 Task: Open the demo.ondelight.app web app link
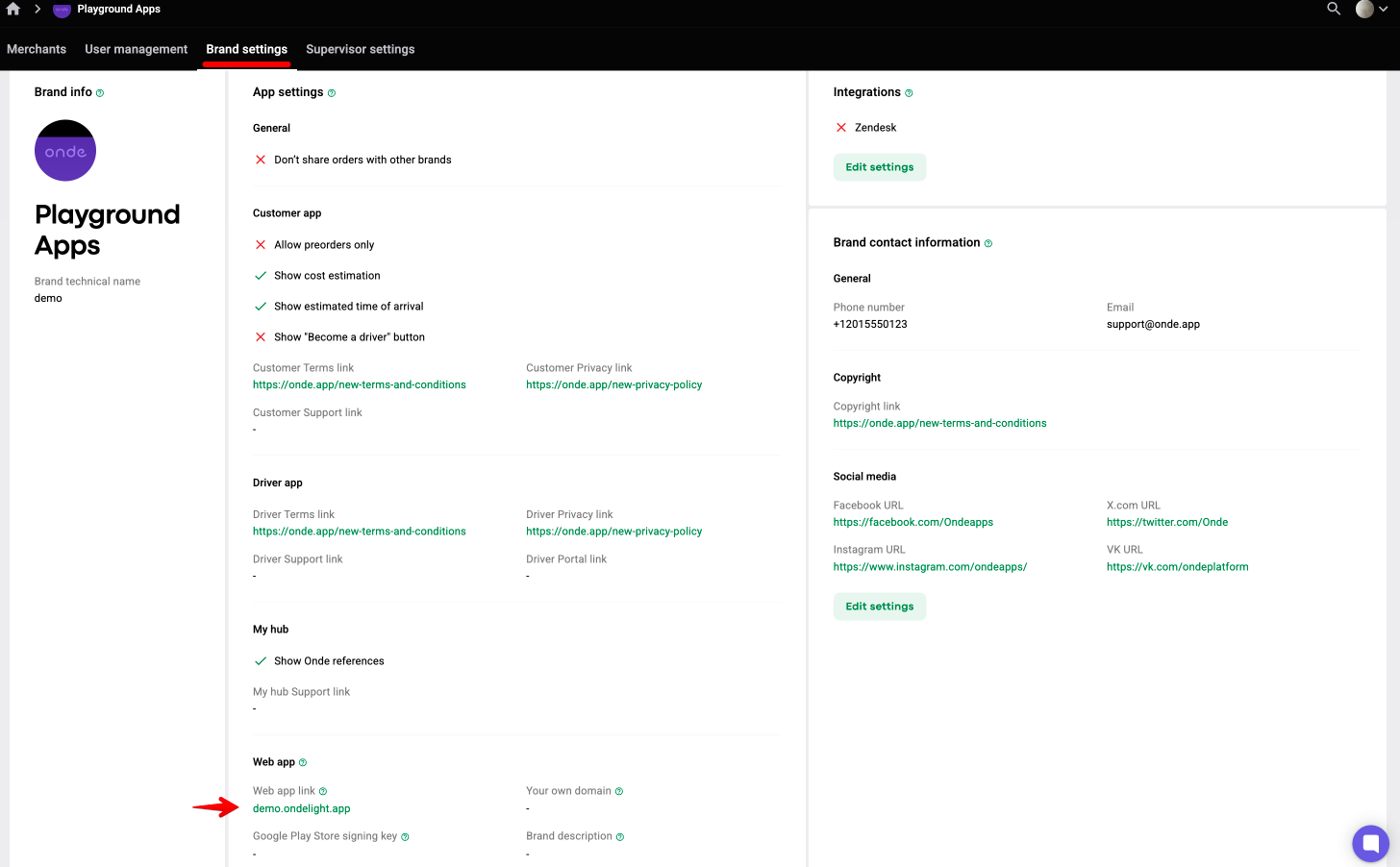coord(302,809)
